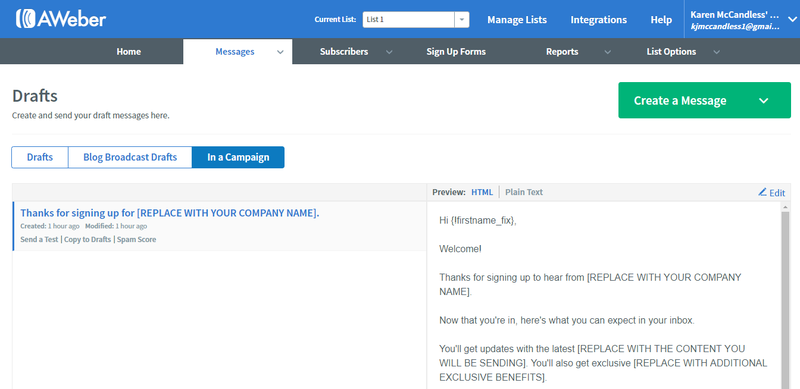Show the HTML preview
Screen dimensions: 800x389
click(x=482, y=192)
